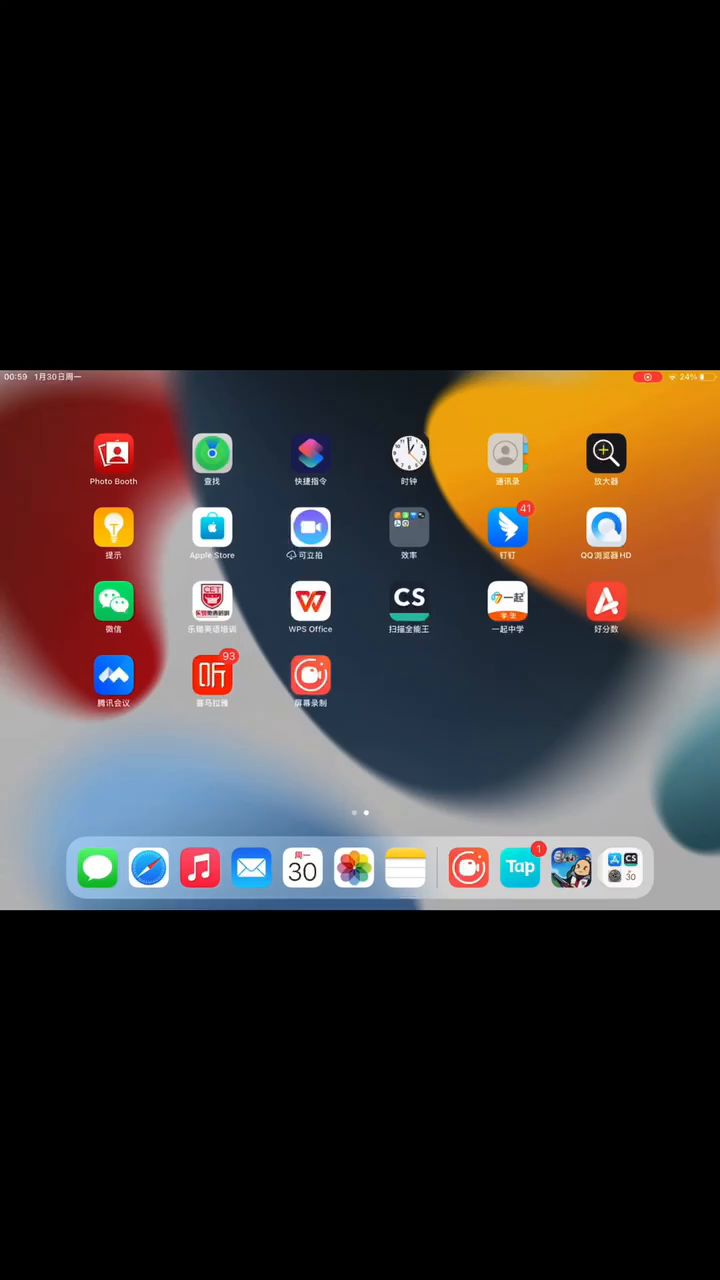Tap the home screen page indicator dots
Viewport: 720px width, 1280px height.
(x=360, y=813)
